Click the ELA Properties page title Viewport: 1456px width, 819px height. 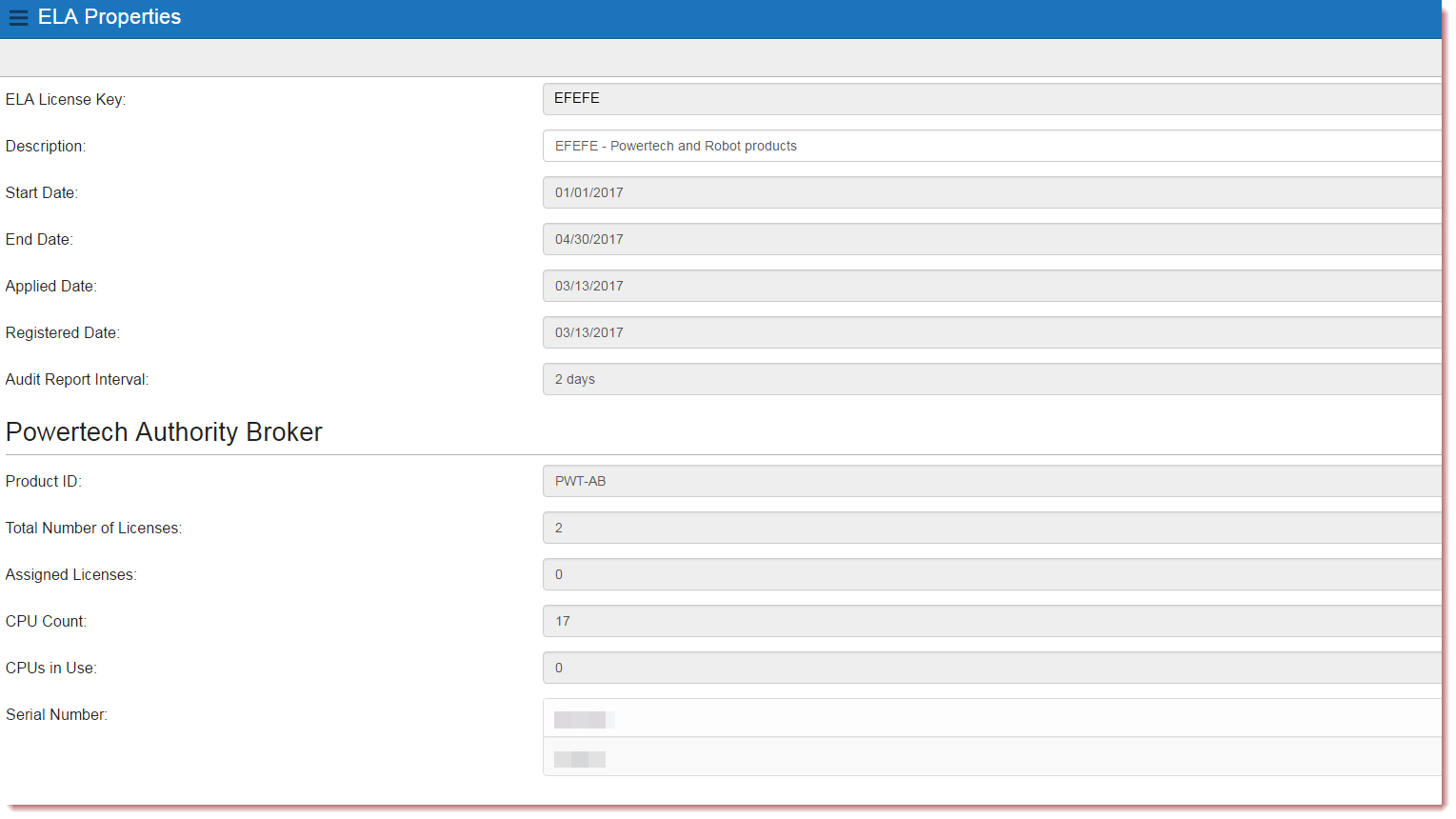pyautogui.click(x=110, y=17)
